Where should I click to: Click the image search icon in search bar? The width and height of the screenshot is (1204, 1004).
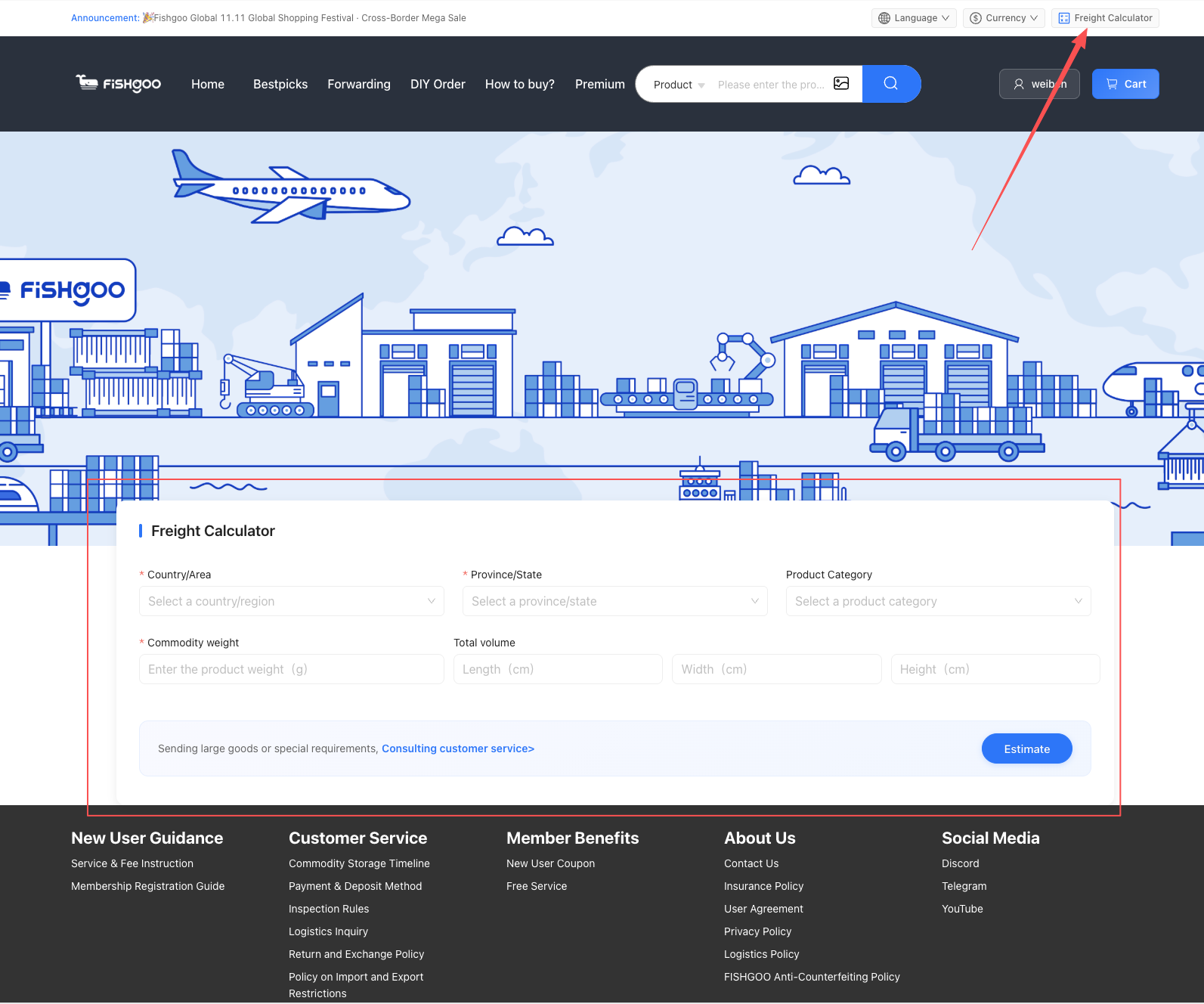click(841, 84)
